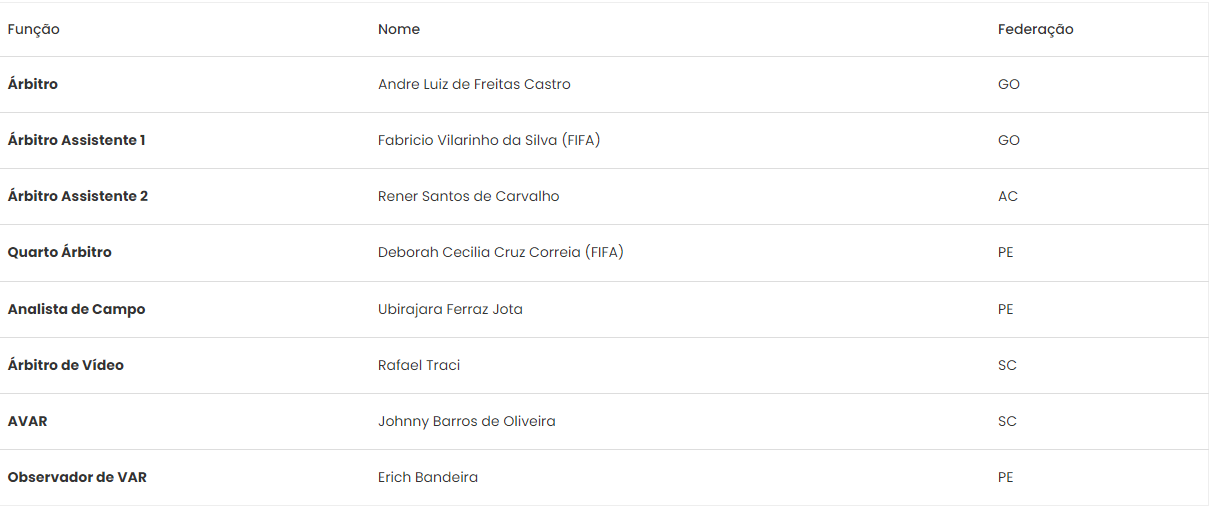Screen dimensions: 1218x513
Task: Click name Ubirajara Ferraz Jota
Action: coord(450,310)
